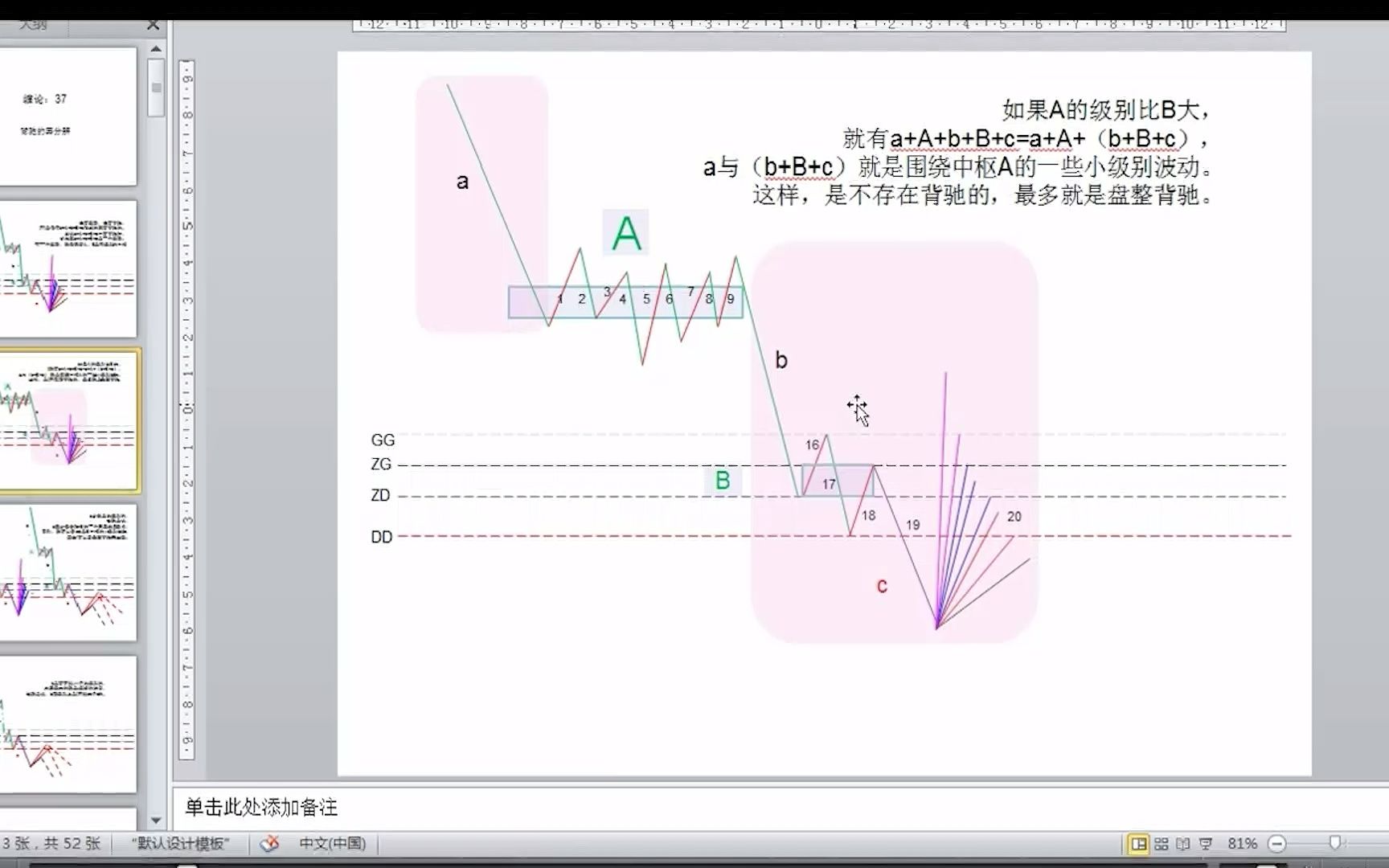Select the first slide thumbnail titled 缠论：37
This screenshot has height=868, width=1389.
tap(68, 117)
